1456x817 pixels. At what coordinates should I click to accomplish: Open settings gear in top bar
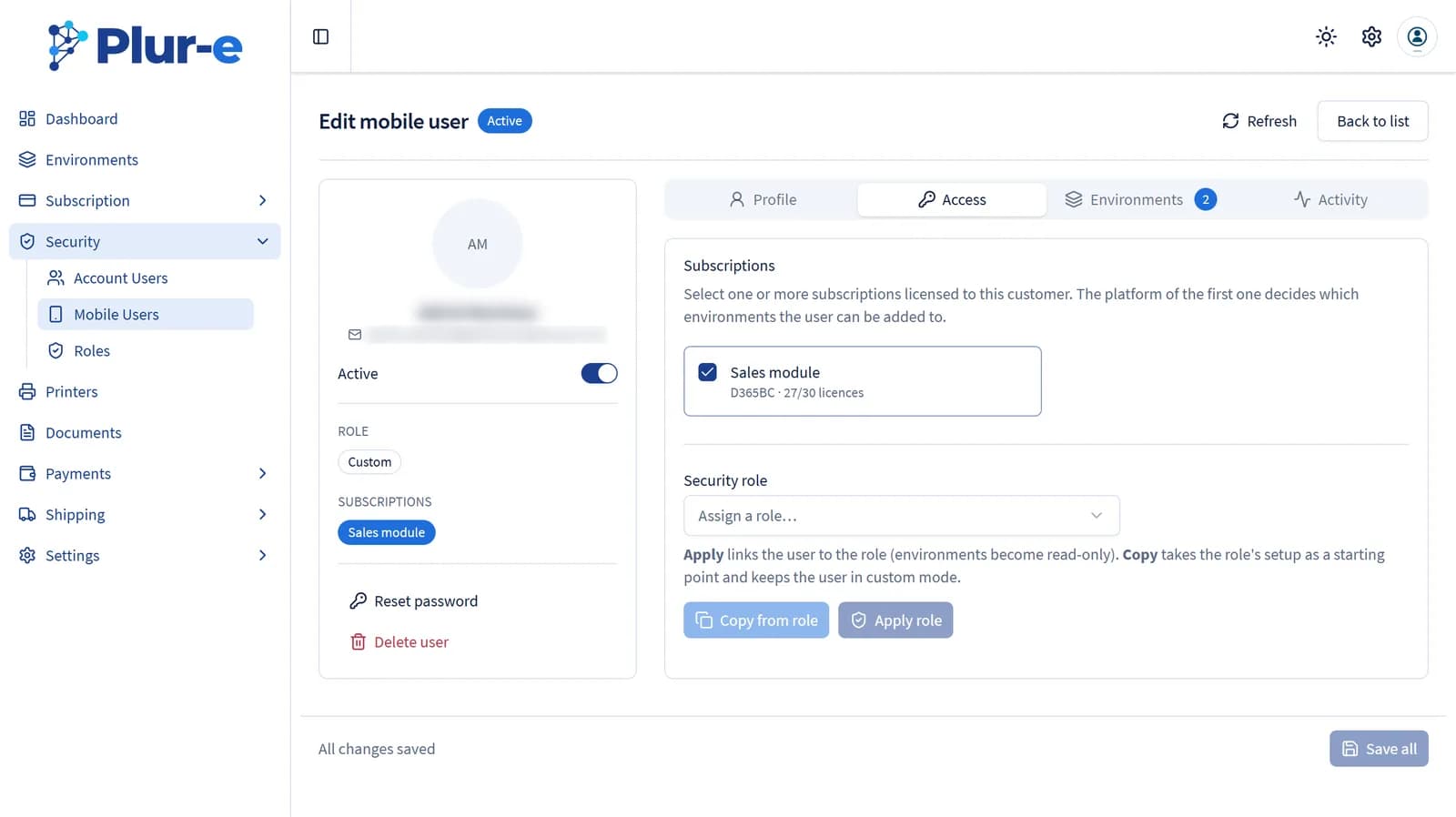click(1371, 36)
